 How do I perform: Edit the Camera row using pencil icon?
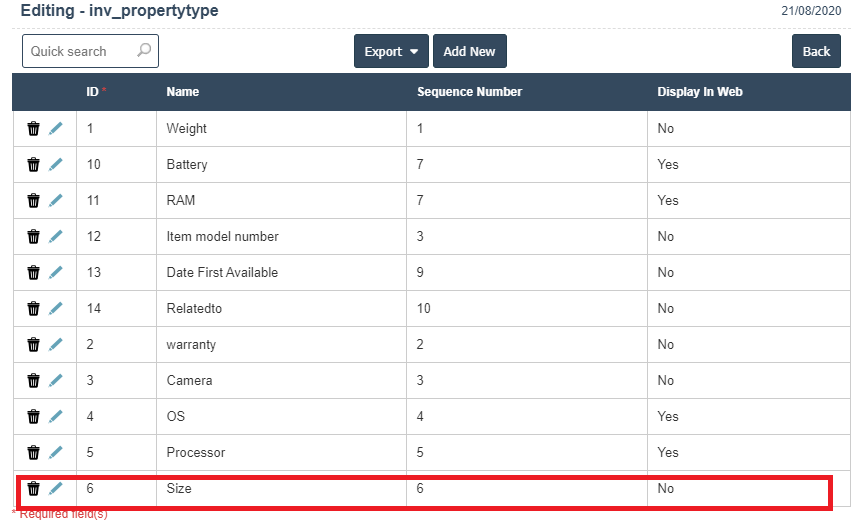[x=56, y=380]
